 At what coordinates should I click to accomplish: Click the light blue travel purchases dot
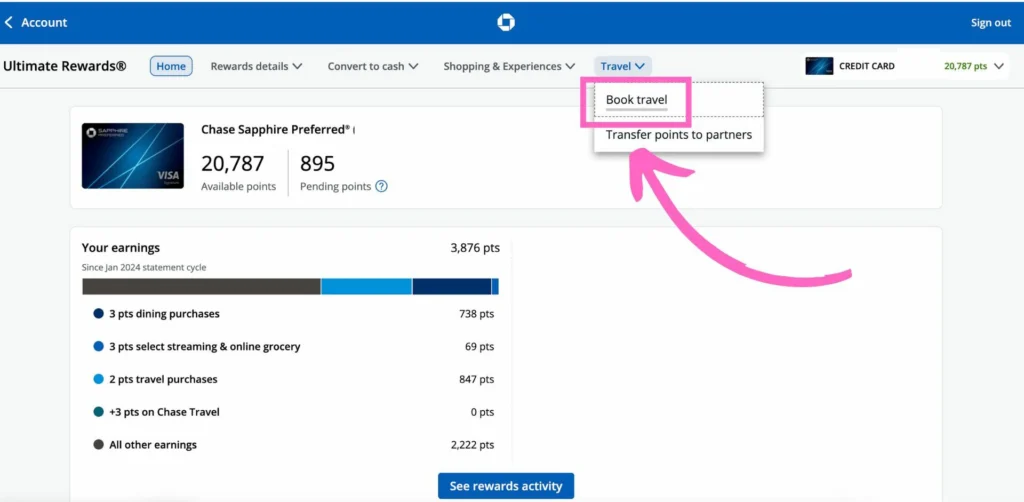[99, 379]
